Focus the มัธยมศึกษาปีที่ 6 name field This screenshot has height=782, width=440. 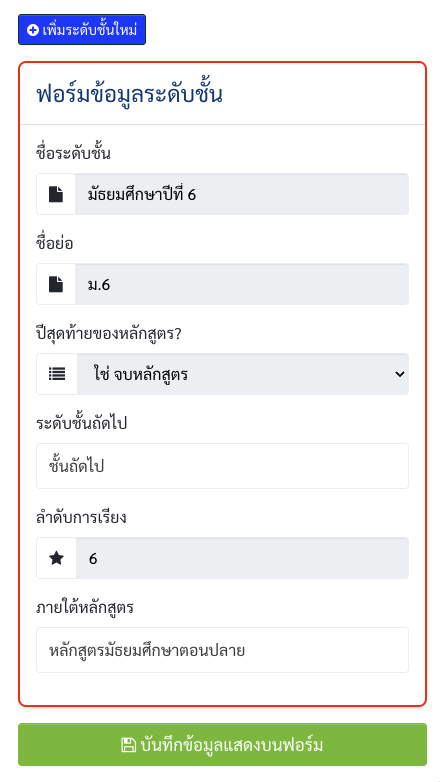[x=242, y=194]
